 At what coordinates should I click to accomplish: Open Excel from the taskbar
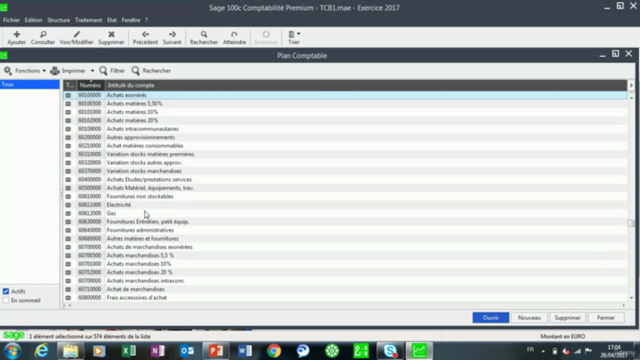[129, 351]
